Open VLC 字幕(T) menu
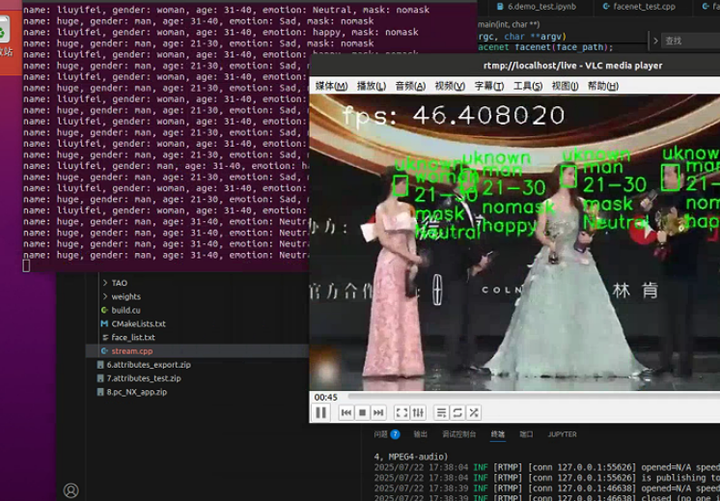Image resolution: width=720 pixels, height=501 pixels. [489, 86]
